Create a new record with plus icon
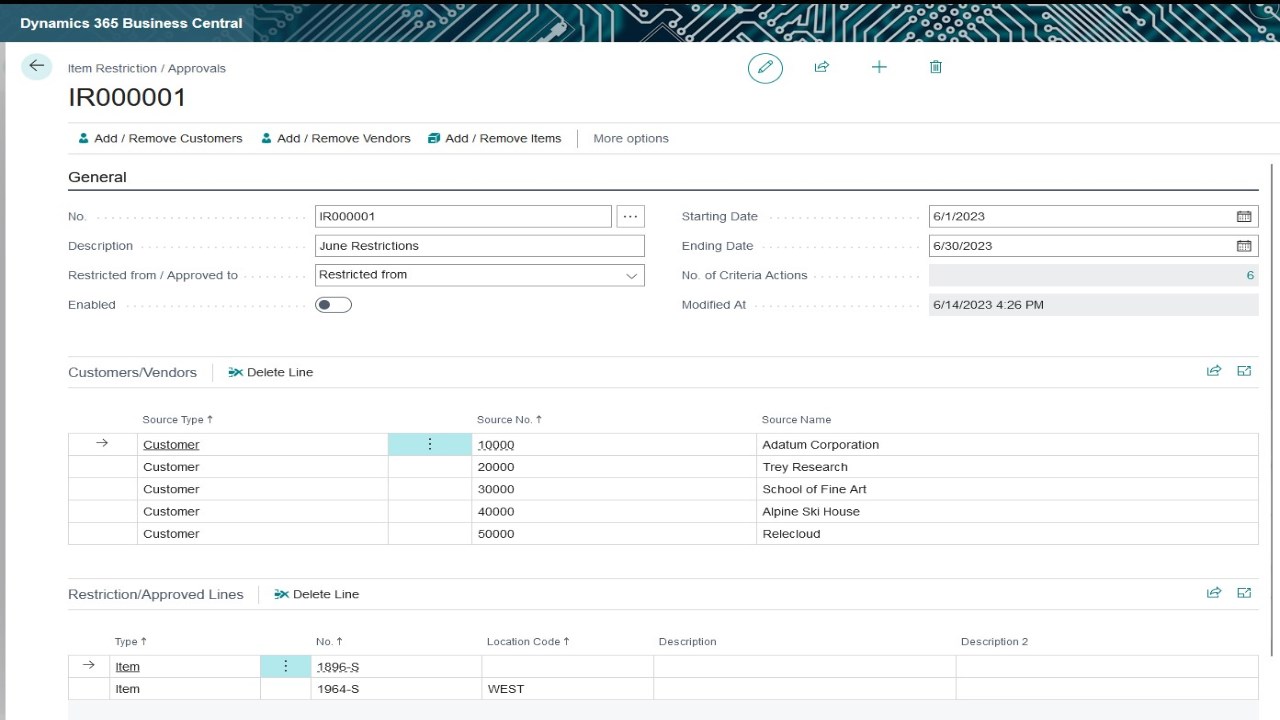The width and height of the screenshot is (1280, 720). tap(879, 67)
